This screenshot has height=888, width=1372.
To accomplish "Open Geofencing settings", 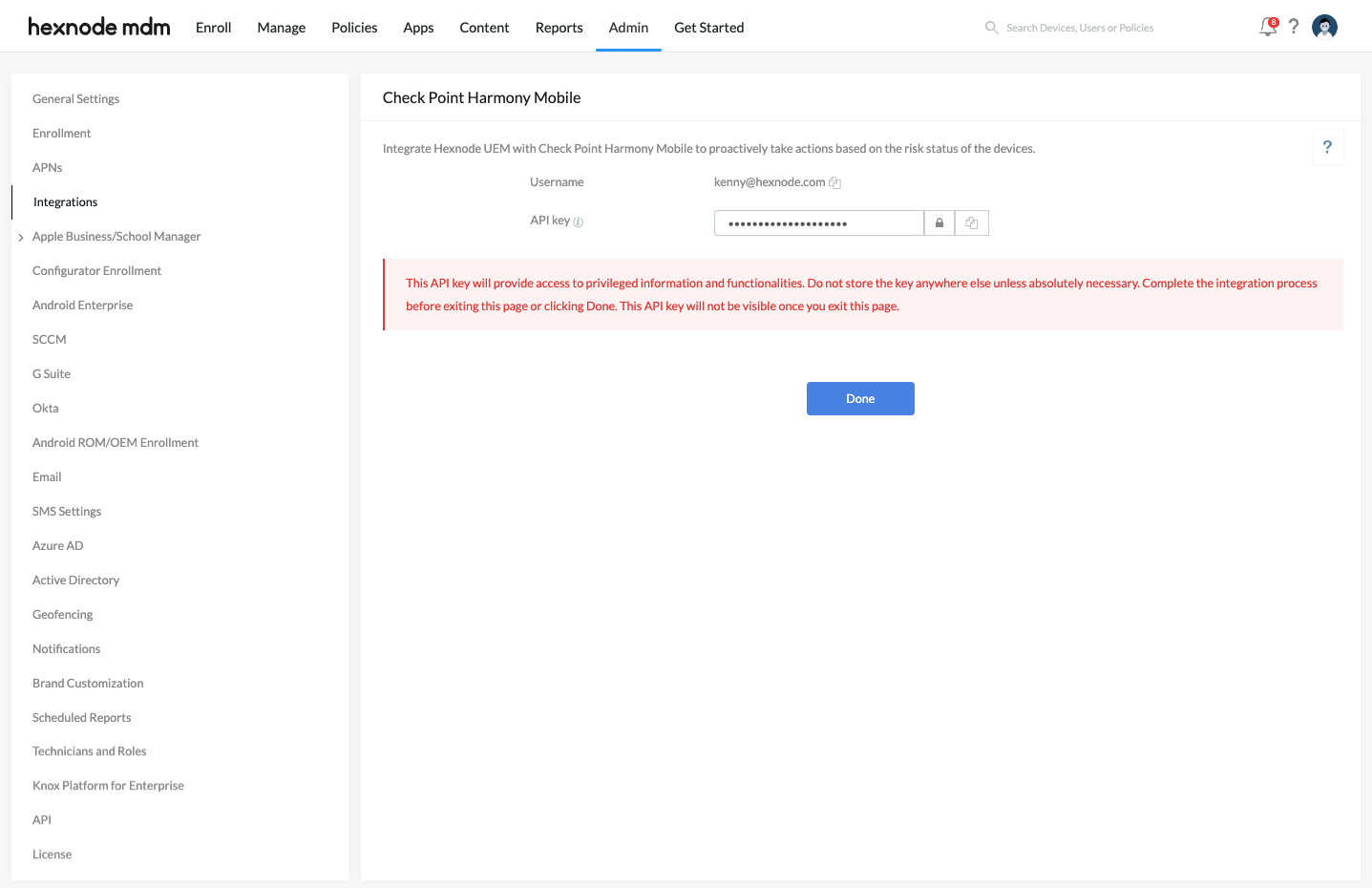I will click(x=63, y=615).
